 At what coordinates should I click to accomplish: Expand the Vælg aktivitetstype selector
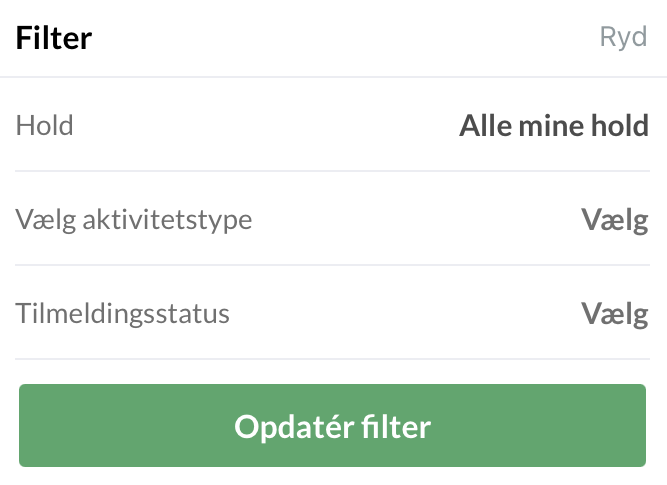click(333, 219)
